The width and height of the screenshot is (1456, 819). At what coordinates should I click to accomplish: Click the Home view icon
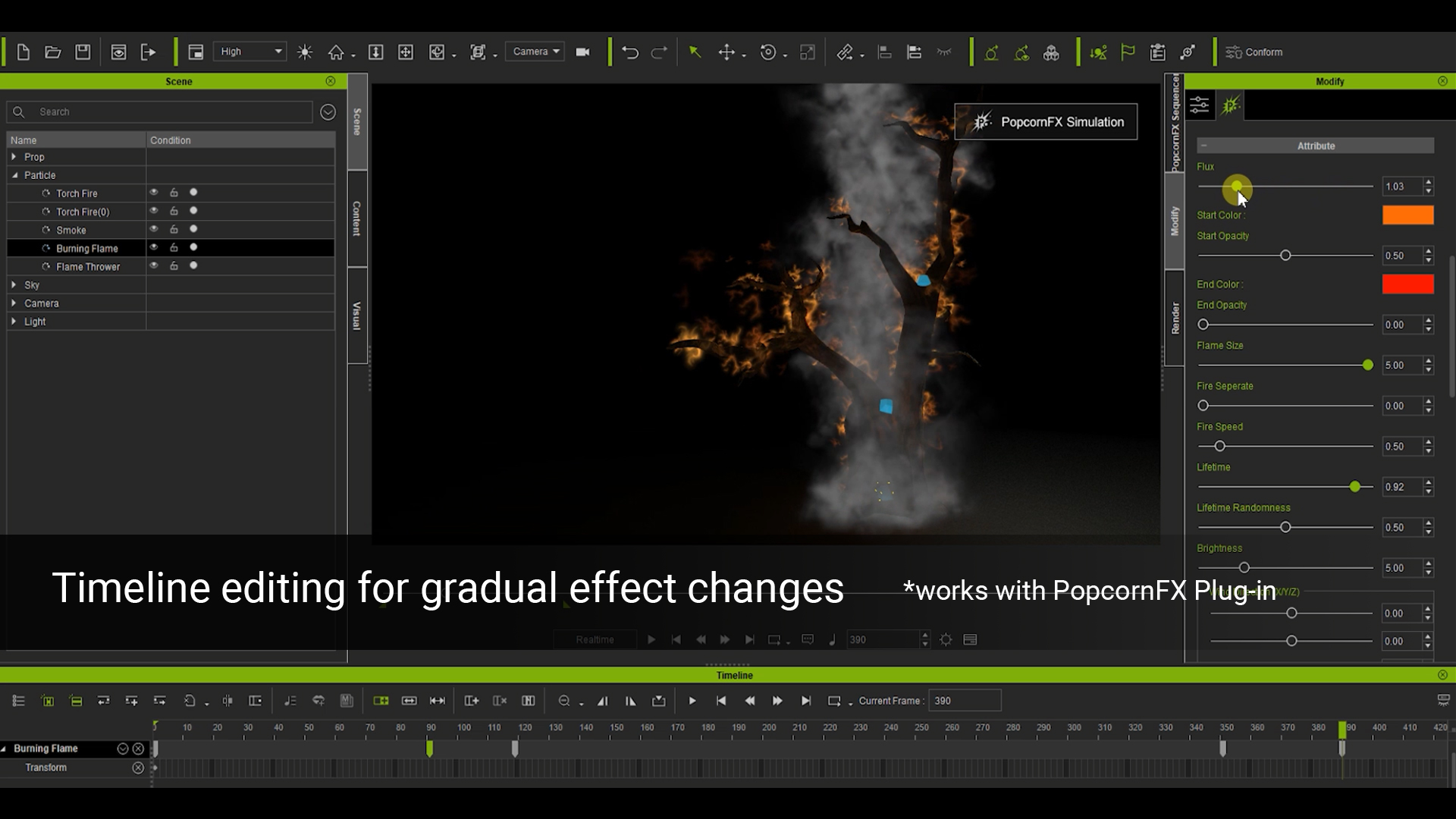tap(336, 52)
